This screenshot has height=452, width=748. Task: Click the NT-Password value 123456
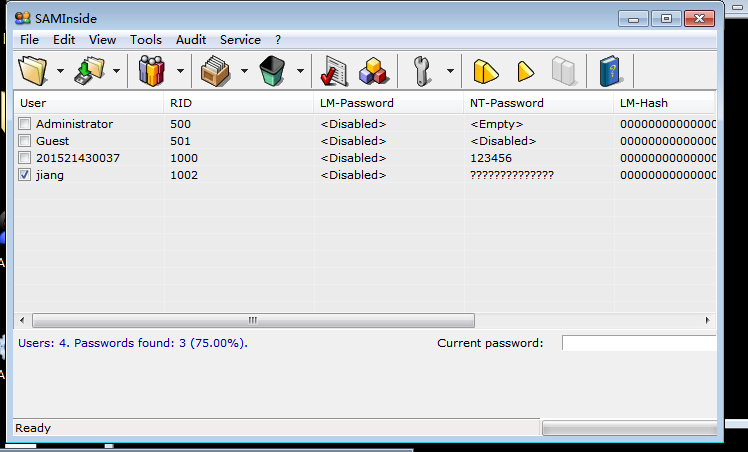490,158
